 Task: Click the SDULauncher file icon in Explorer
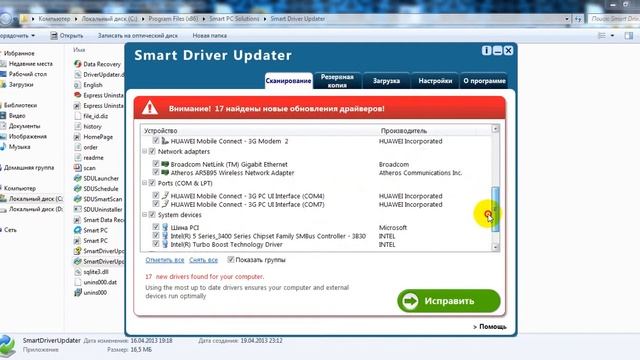78,178
